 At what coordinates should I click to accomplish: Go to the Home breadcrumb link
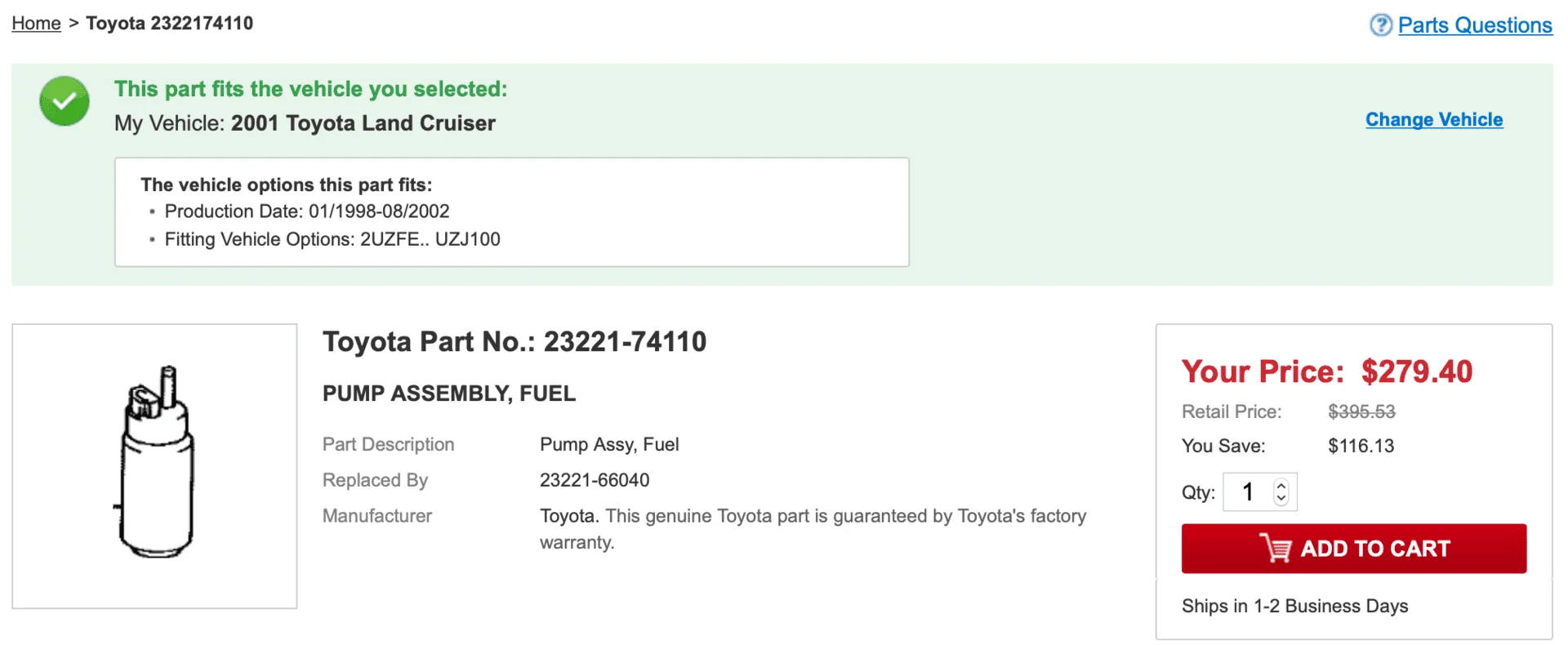click(36, 23)
